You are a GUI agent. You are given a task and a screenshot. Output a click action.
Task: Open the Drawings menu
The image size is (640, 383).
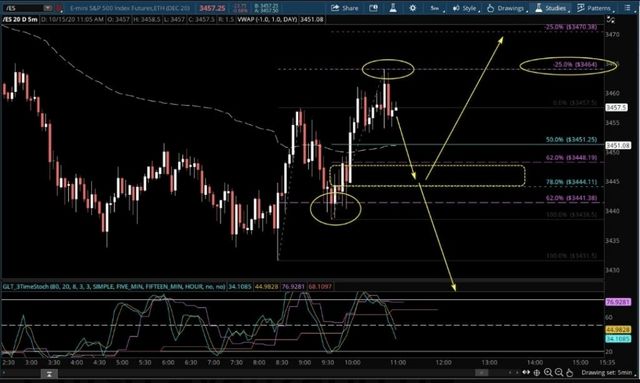(506, 8)
